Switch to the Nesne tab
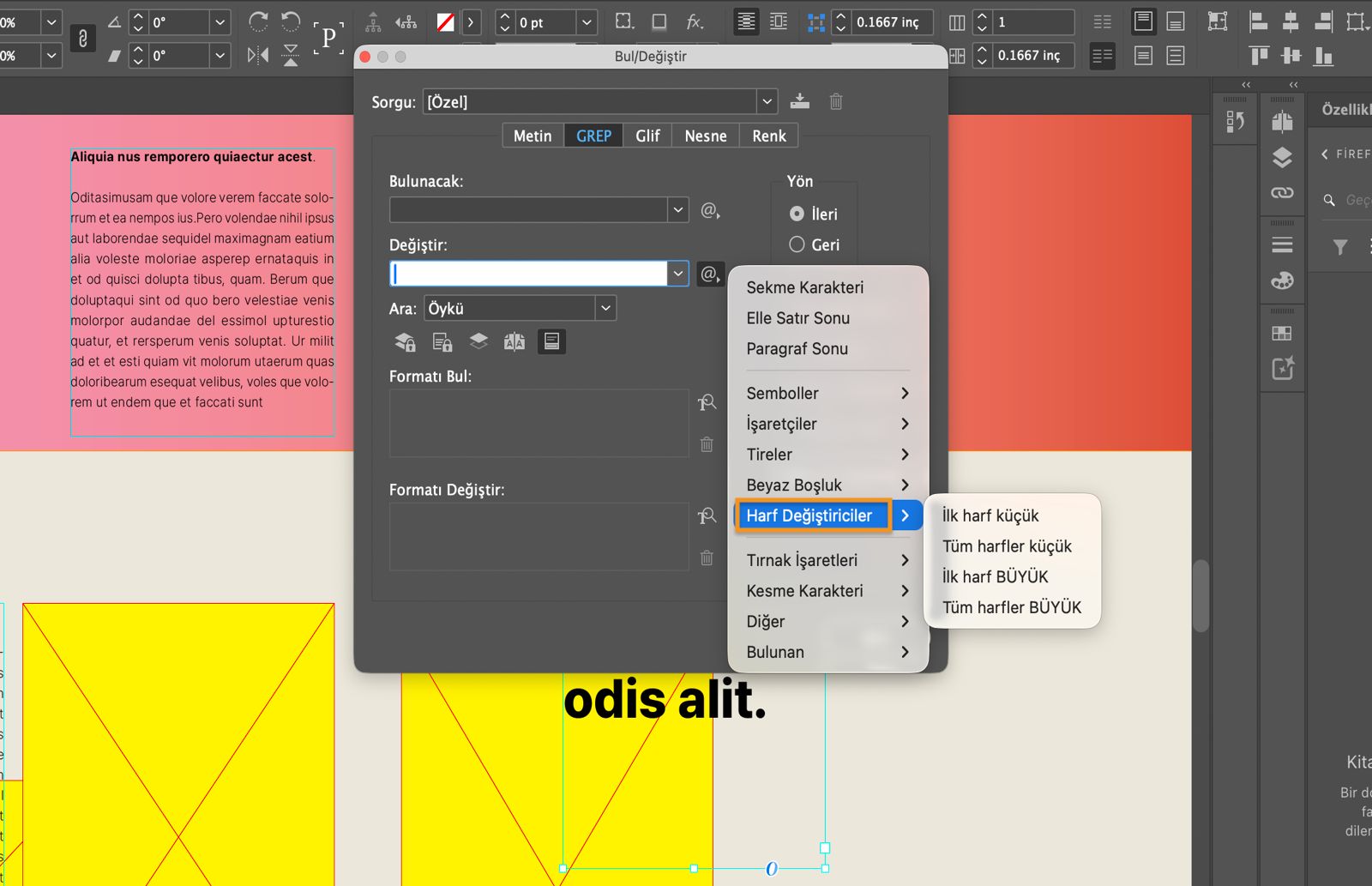This screenshot has height=886, width=1372. [x=706, y=136]
